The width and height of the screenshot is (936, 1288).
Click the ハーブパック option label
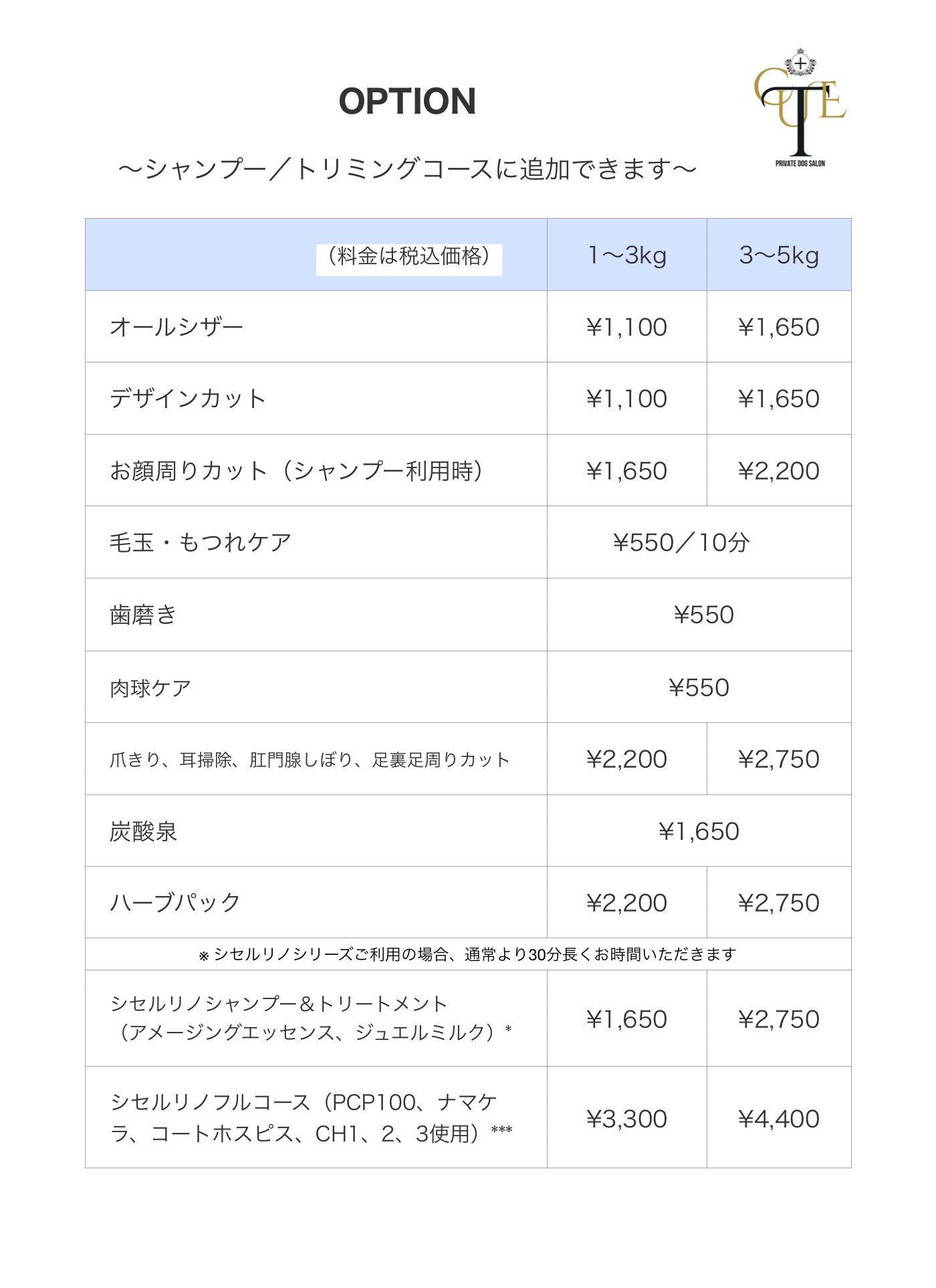point(175,903)
